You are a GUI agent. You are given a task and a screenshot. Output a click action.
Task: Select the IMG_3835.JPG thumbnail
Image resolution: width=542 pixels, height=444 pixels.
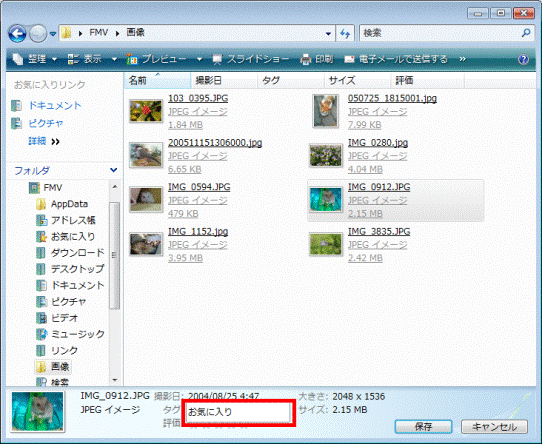tap(325, 244)
